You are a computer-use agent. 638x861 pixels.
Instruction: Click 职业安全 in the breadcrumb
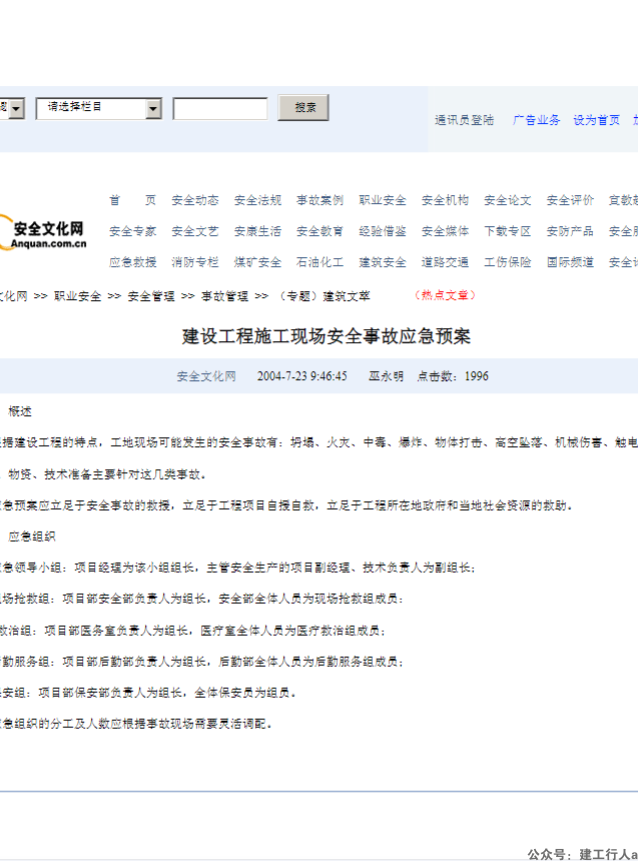coord(77,297)
